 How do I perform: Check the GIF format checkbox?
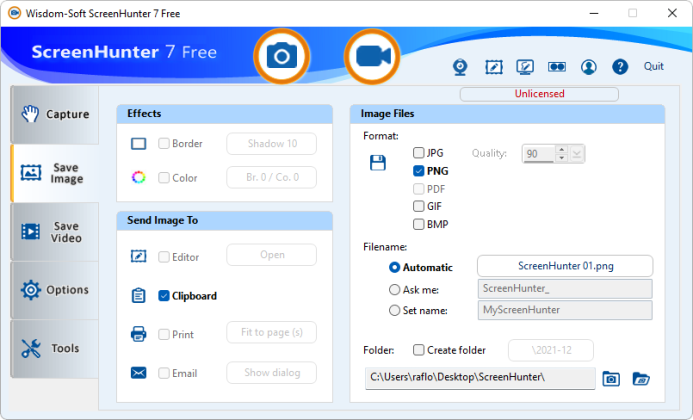418,206
